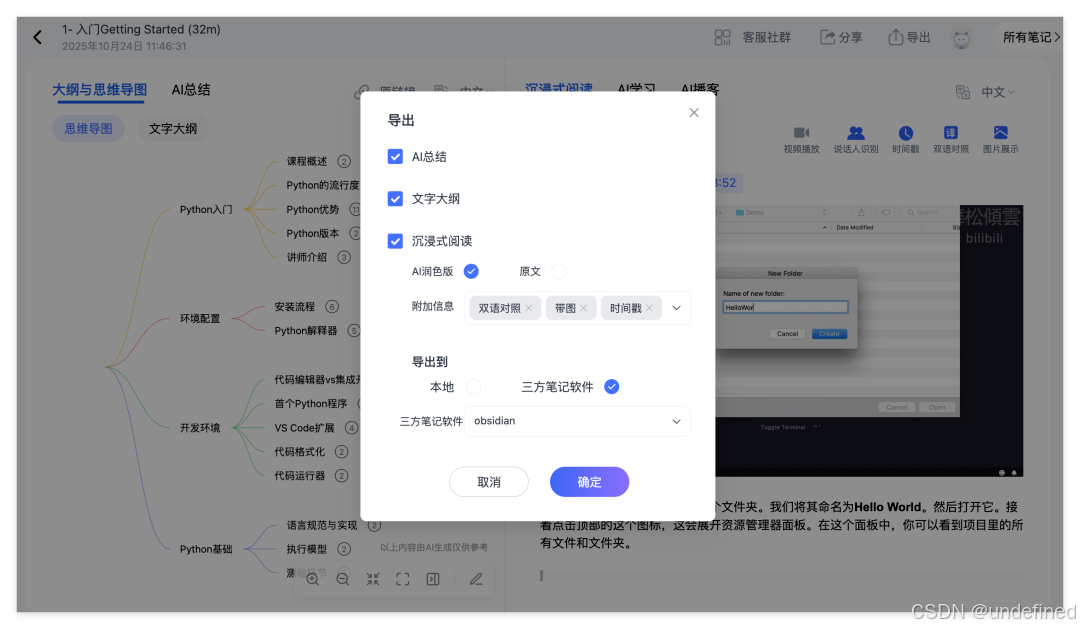
Task: Expand the 安装流程 node badge 6
Action: click(x=332, y=307)
